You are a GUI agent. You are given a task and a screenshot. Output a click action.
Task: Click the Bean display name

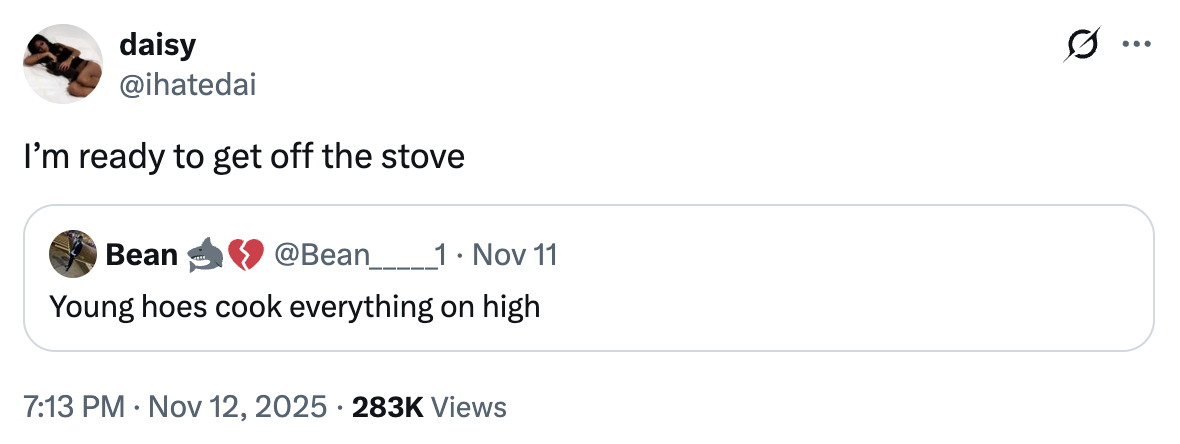tap(141, 255)
